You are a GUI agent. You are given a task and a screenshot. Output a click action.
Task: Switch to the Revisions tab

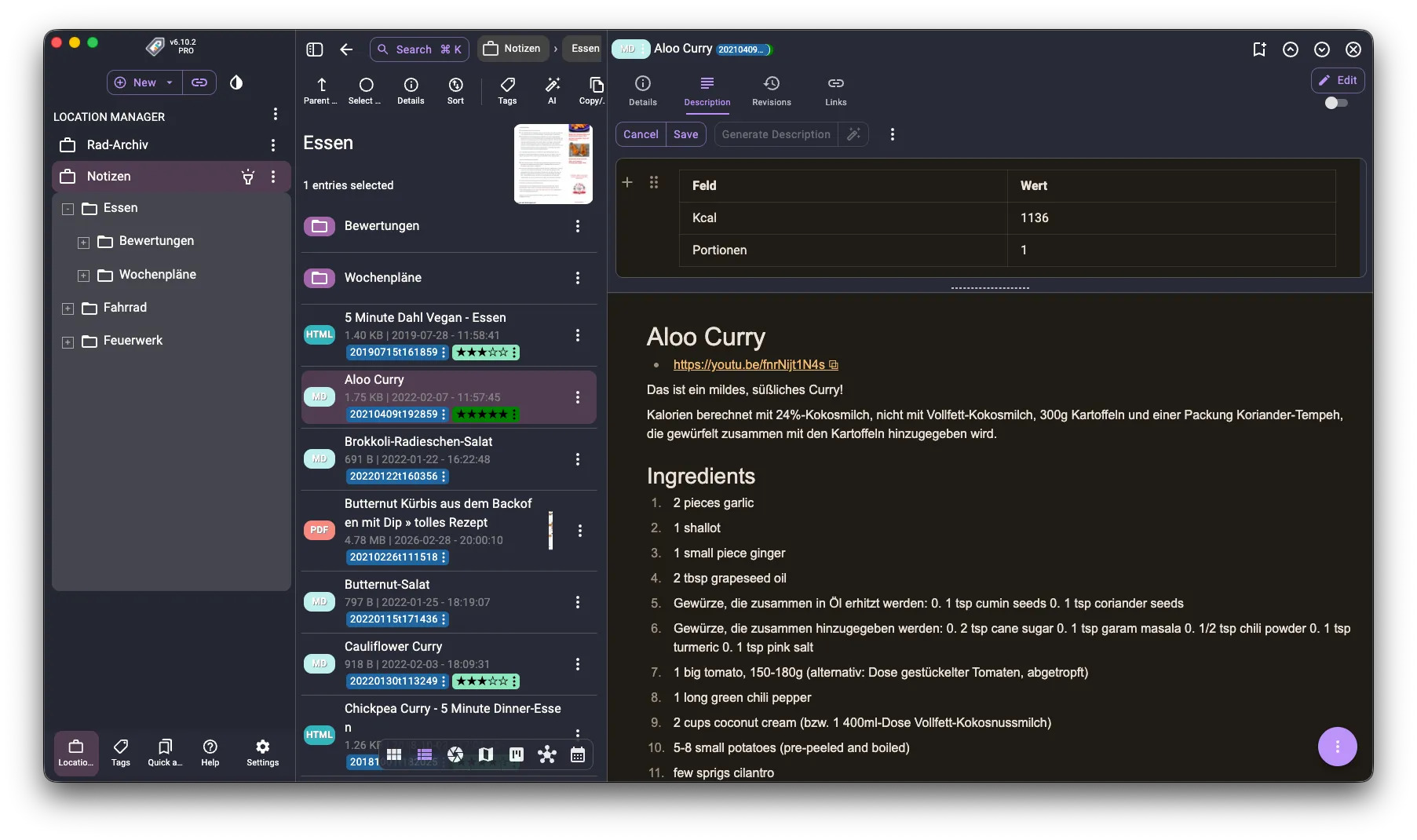coord(771,90)
